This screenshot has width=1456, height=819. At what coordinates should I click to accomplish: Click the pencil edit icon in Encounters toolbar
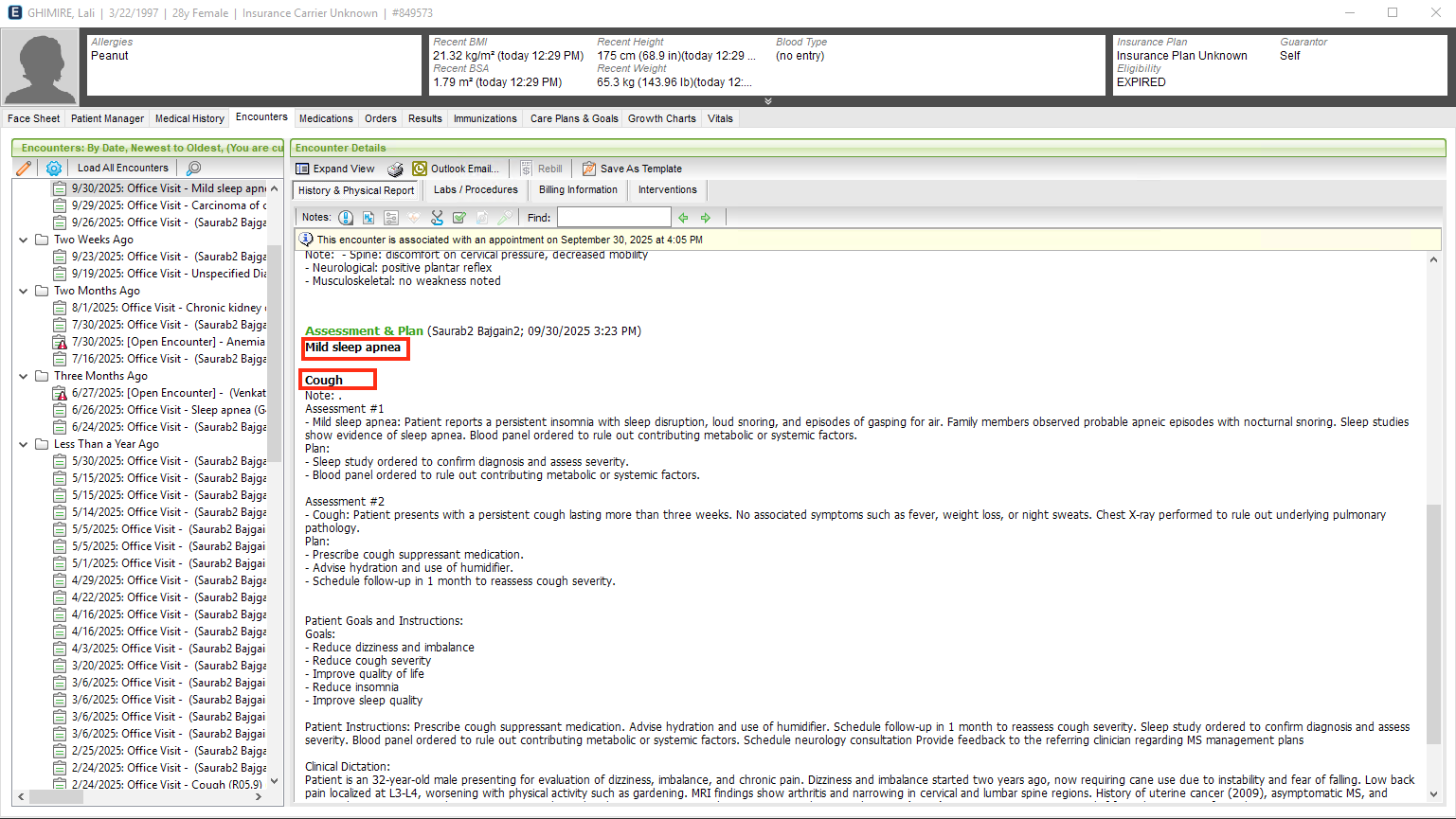(24, 169)
